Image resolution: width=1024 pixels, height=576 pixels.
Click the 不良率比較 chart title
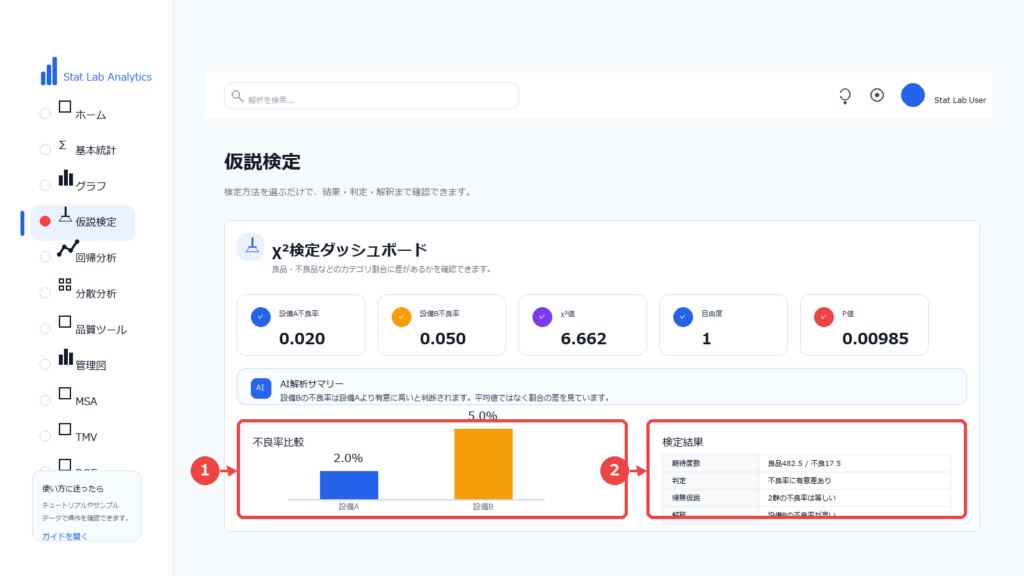coord(278,442)
